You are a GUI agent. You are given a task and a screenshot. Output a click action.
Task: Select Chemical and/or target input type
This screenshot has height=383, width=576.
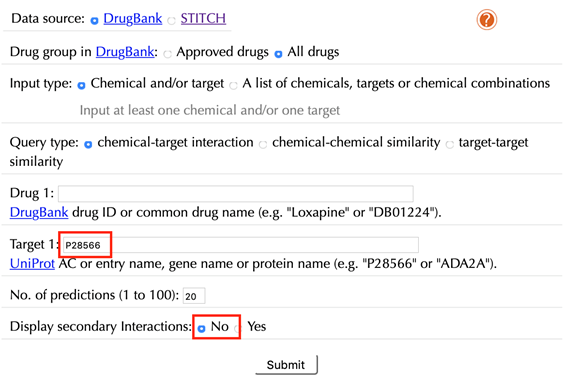coord(81,86)
